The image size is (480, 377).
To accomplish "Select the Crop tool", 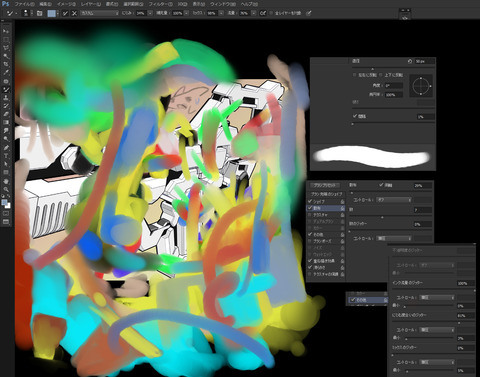I will [6, 64].
